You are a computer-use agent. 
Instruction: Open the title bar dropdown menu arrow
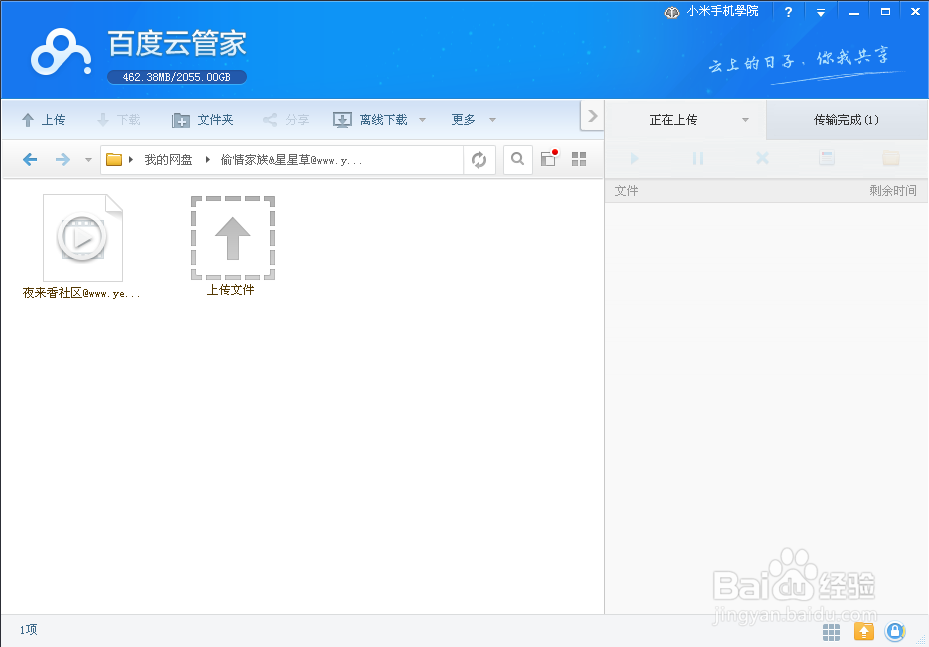click(x=821, y=12)
